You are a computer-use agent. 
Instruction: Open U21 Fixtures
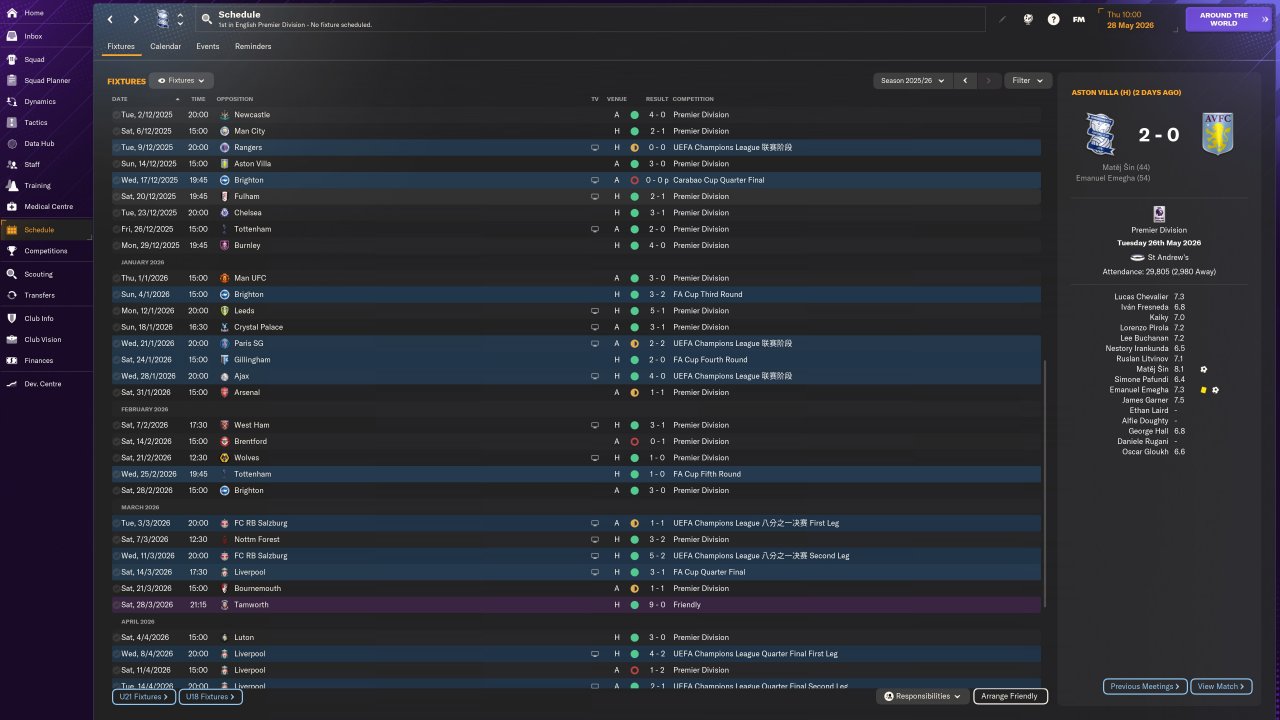[x=143, y=697]
